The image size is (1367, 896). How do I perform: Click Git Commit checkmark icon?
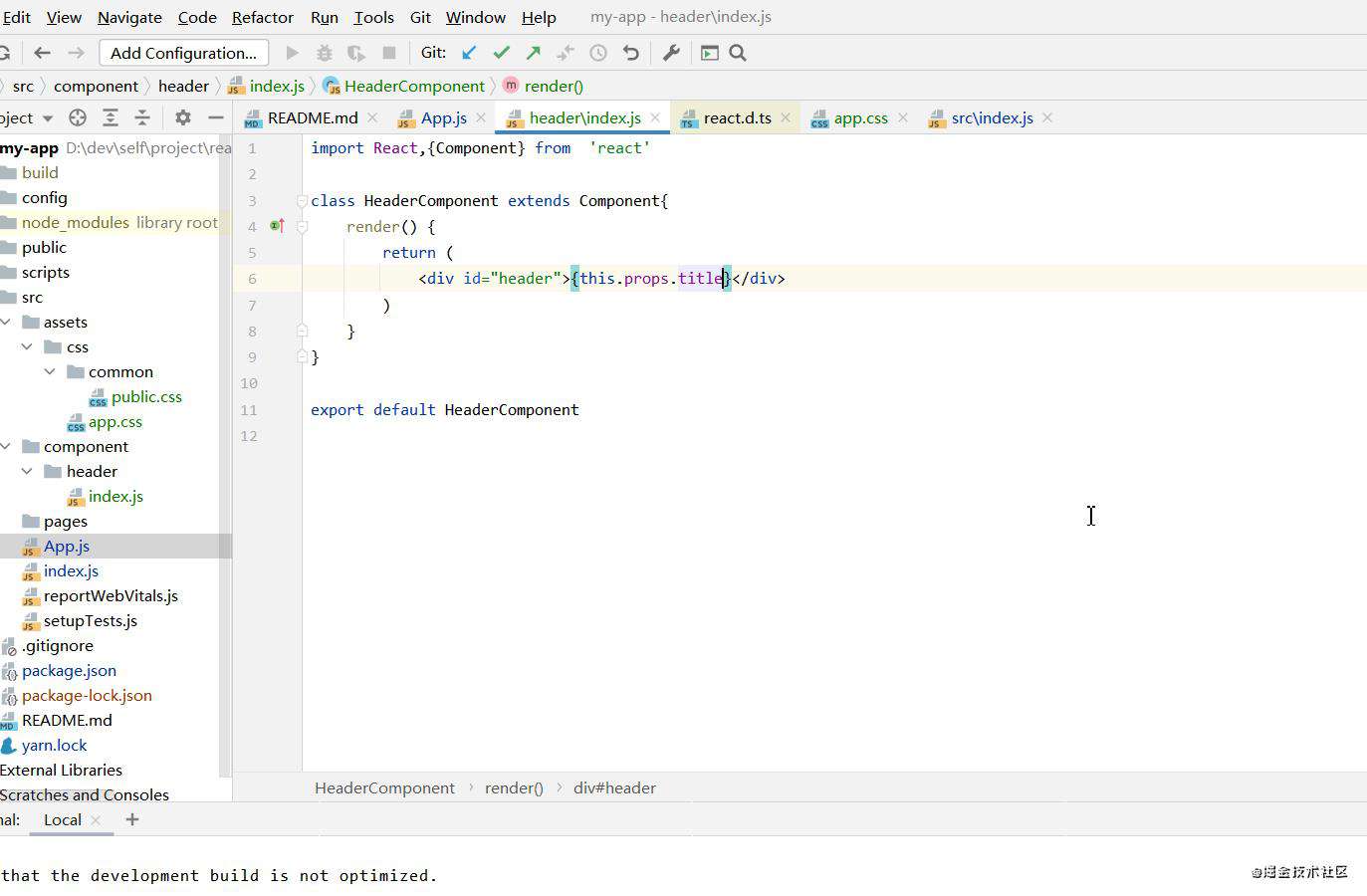click(x=501, y=53)
